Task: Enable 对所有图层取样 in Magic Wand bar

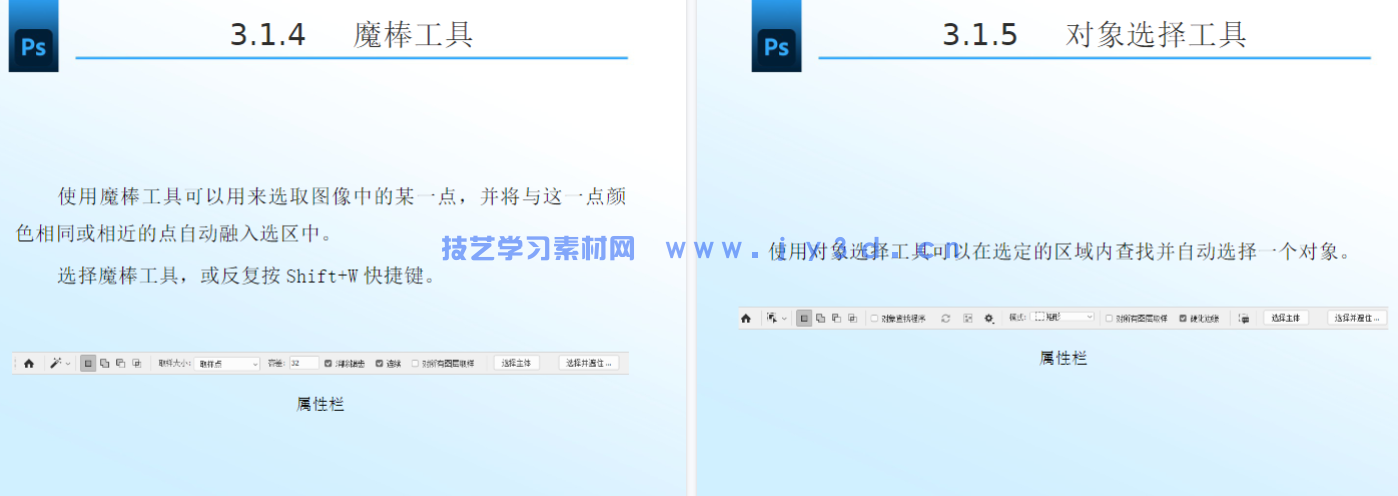Action: (x=416, y=364)
